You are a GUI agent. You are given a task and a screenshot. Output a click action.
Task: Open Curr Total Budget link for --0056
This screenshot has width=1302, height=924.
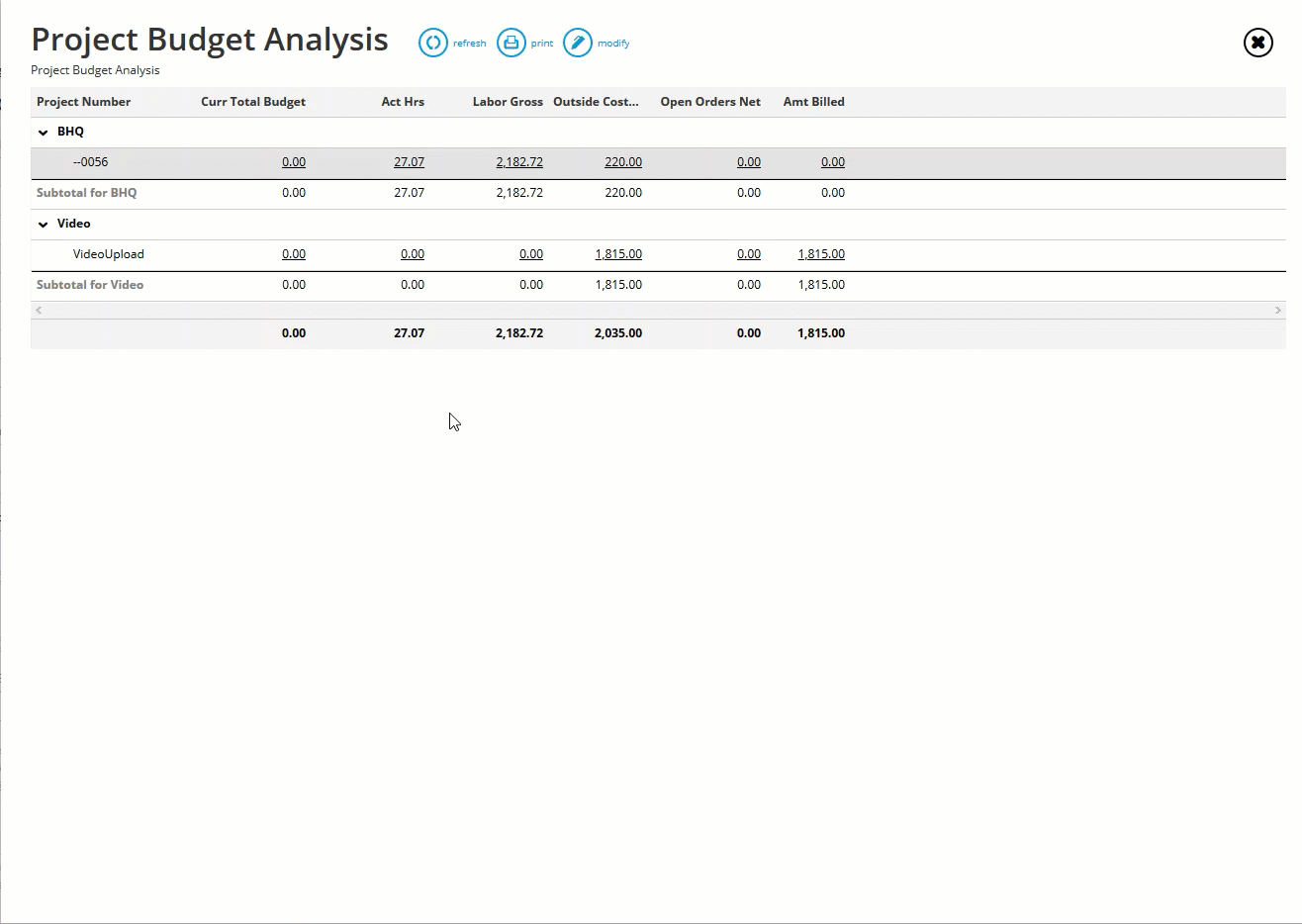(294, 162)
